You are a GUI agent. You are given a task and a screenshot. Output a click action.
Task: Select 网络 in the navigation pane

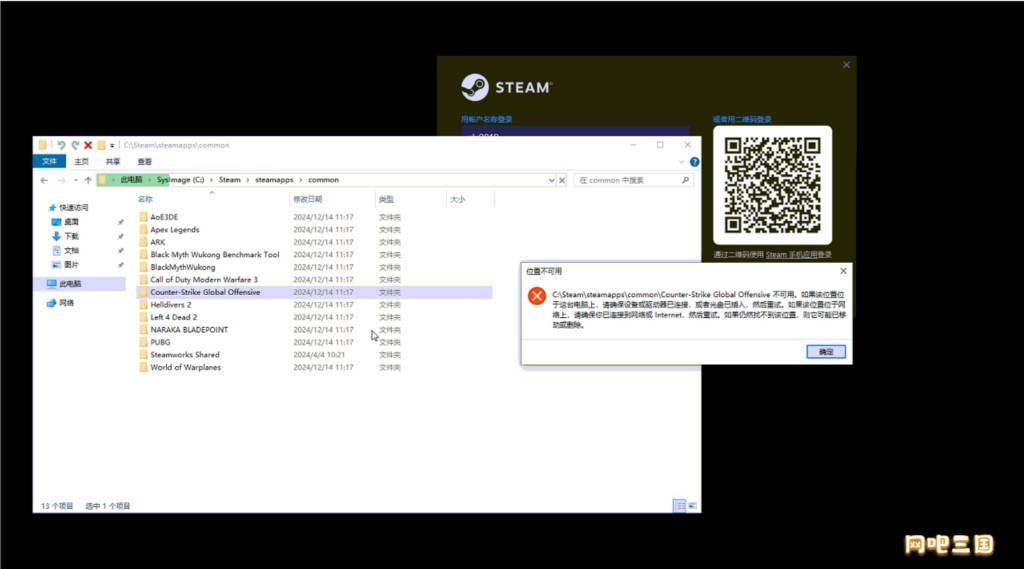(60, 303)
